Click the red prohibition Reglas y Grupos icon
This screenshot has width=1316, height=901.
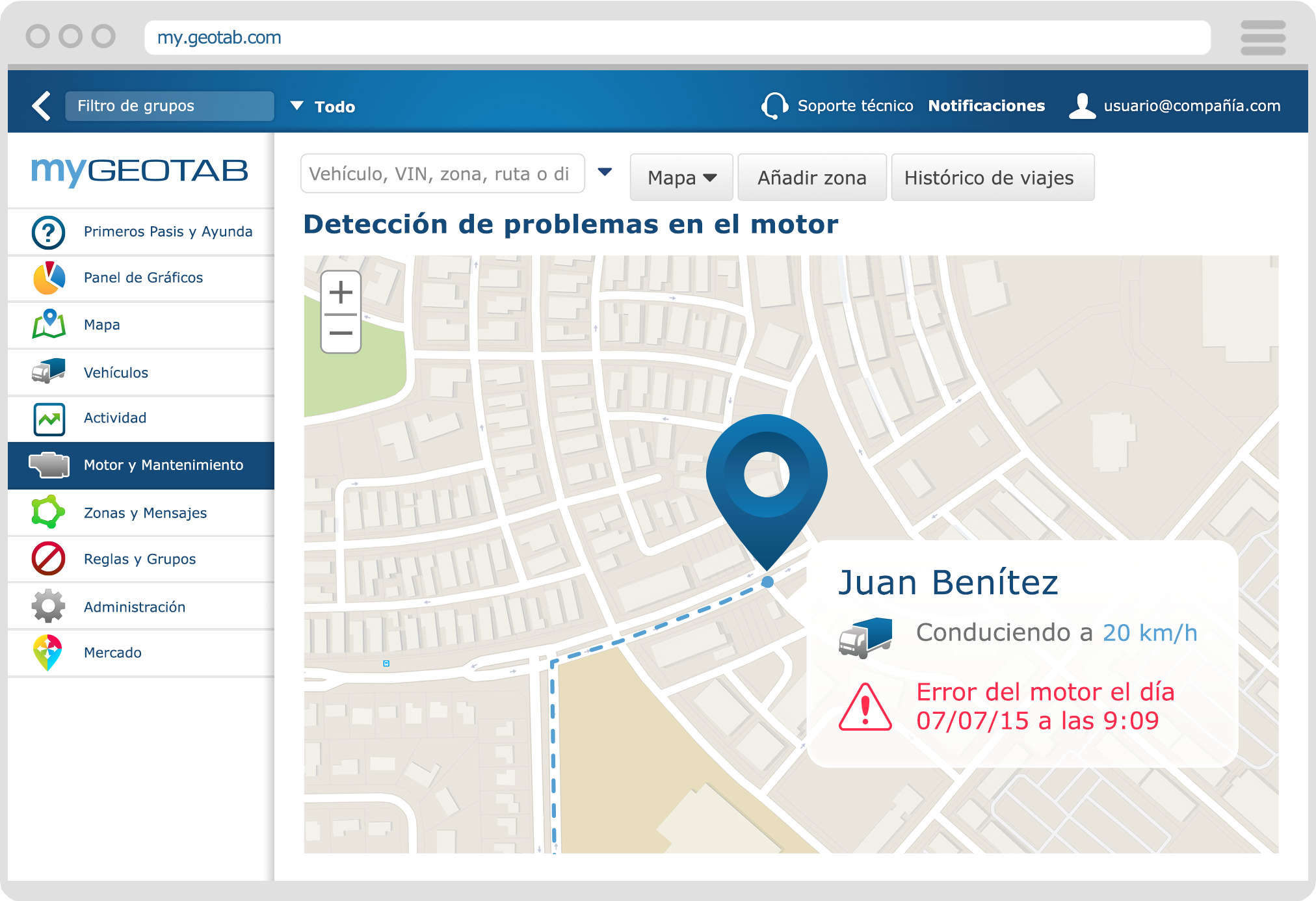click(x=49, y=558)
